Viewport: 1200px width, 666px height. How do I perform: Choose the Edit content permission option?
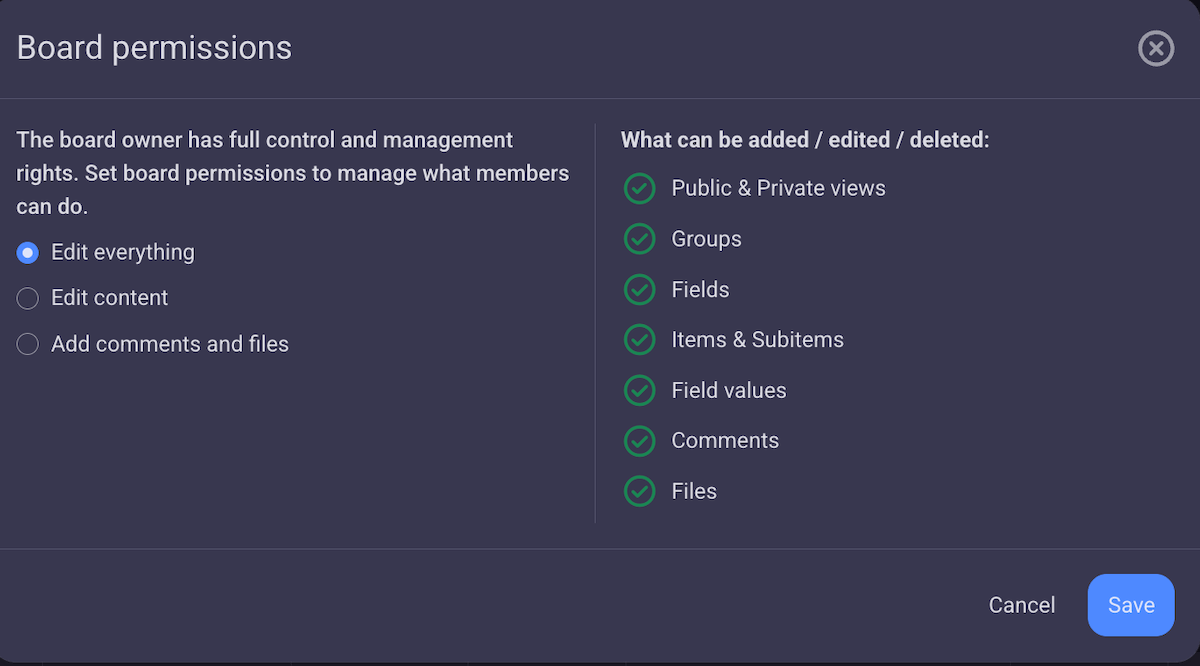click(x=27, y=298)
